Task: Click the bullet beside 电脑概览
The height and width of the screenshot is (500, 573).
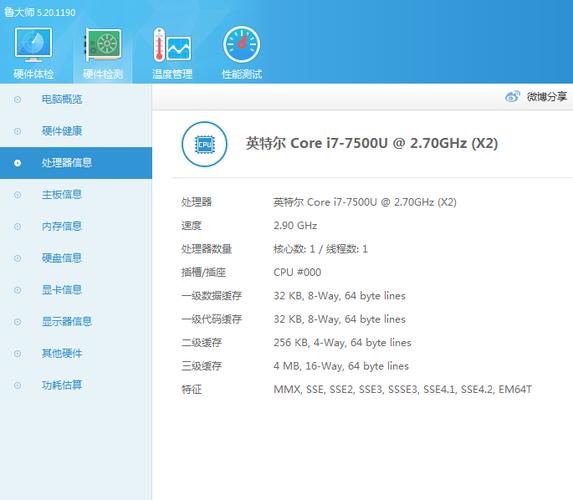Action: pyautogui.click(x=17, y=99)
